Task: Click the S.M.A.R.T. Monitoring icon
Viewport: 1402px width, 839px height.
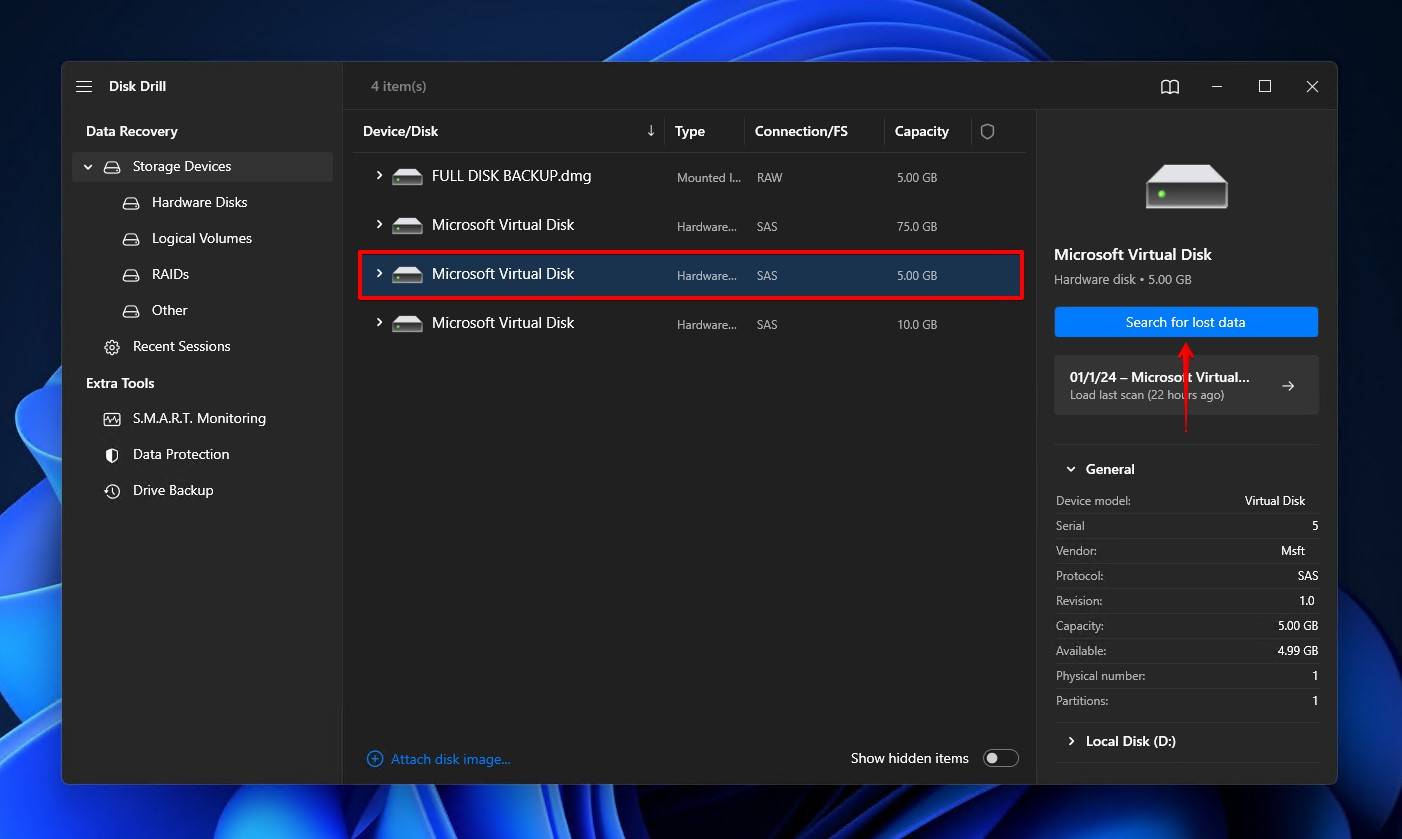Action: click(112, 419)
